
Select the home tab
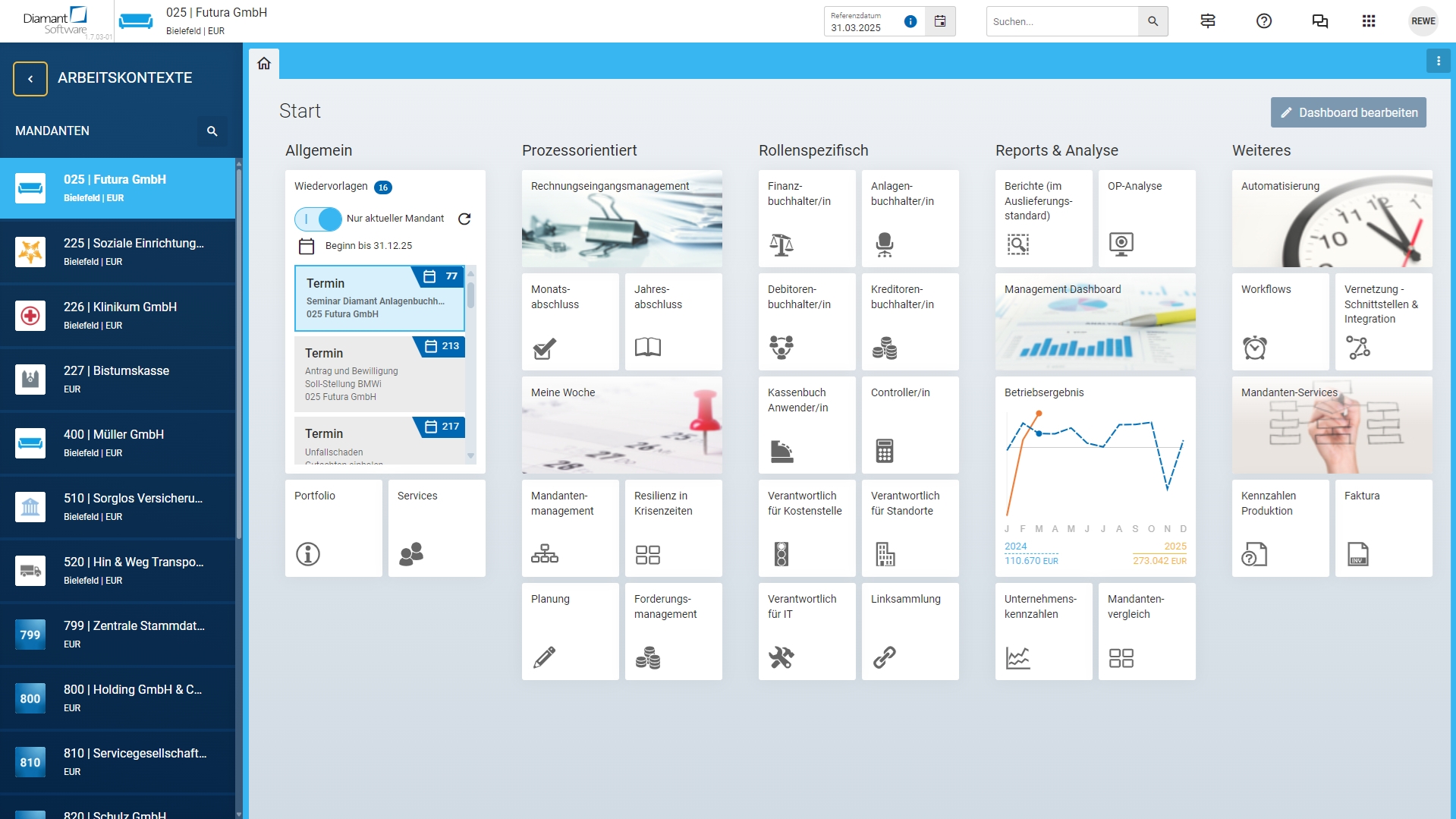(x=264, y=64)
